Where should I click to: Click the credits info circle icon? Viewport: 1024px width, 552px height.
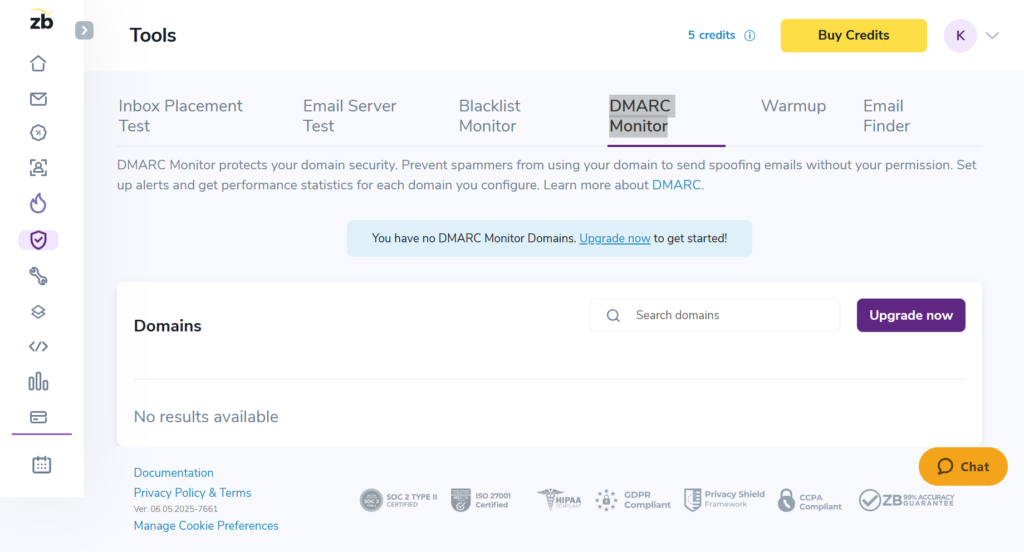(750, 35)
